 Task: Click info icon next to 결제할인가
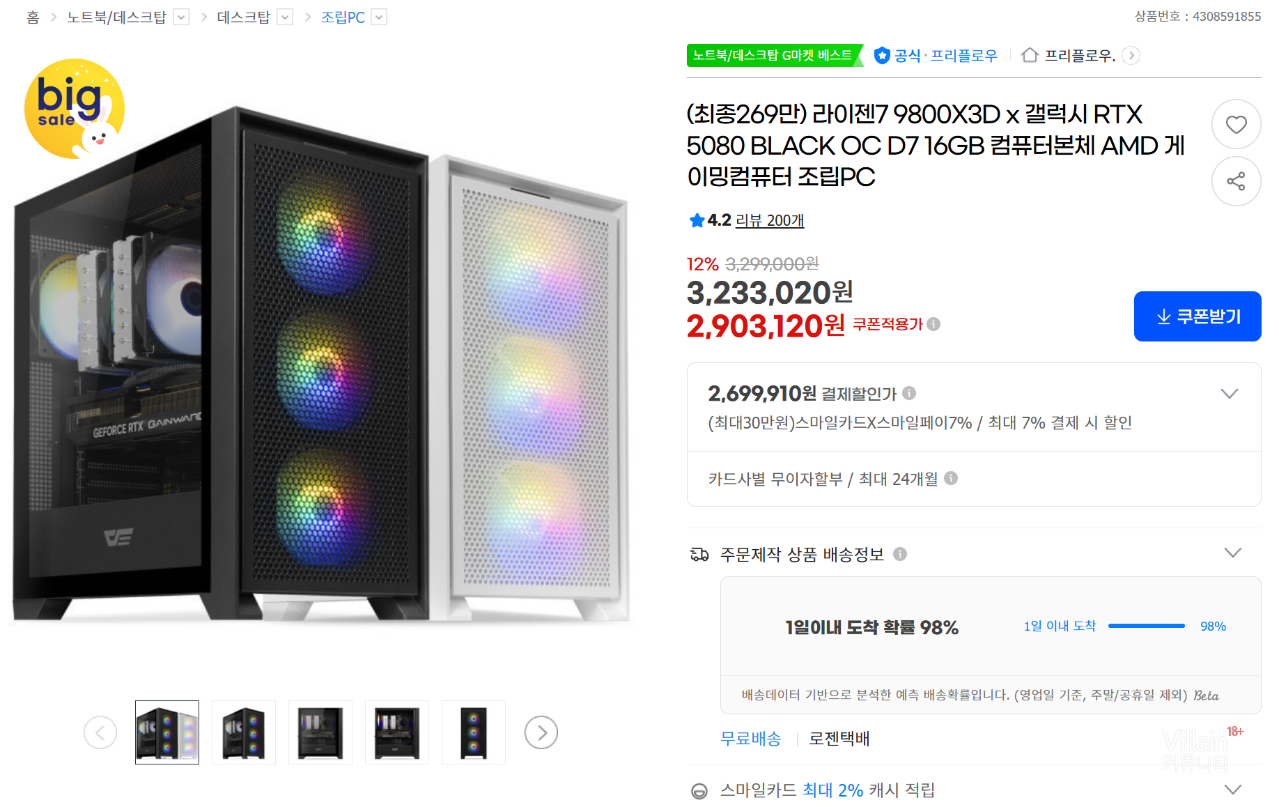(x=909, y=393)
